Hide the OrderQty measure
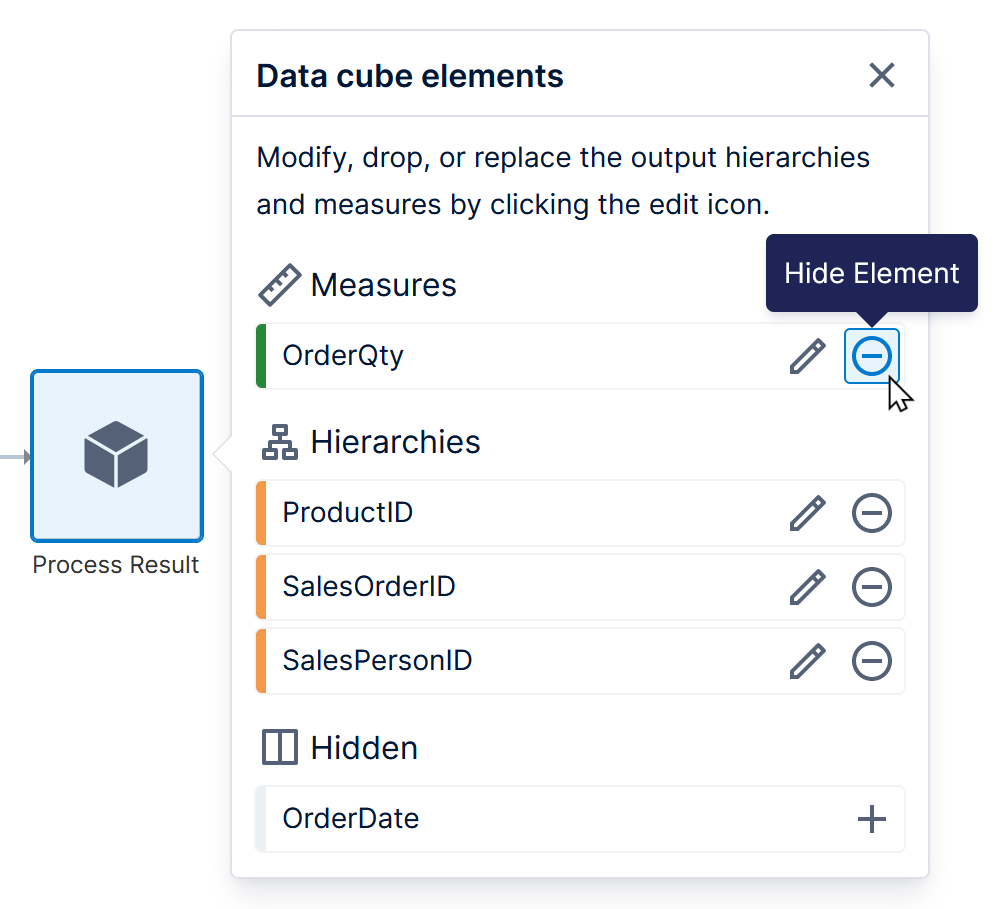Image resolution: width=995 pixels, height=909 pixels. point(871,356)
